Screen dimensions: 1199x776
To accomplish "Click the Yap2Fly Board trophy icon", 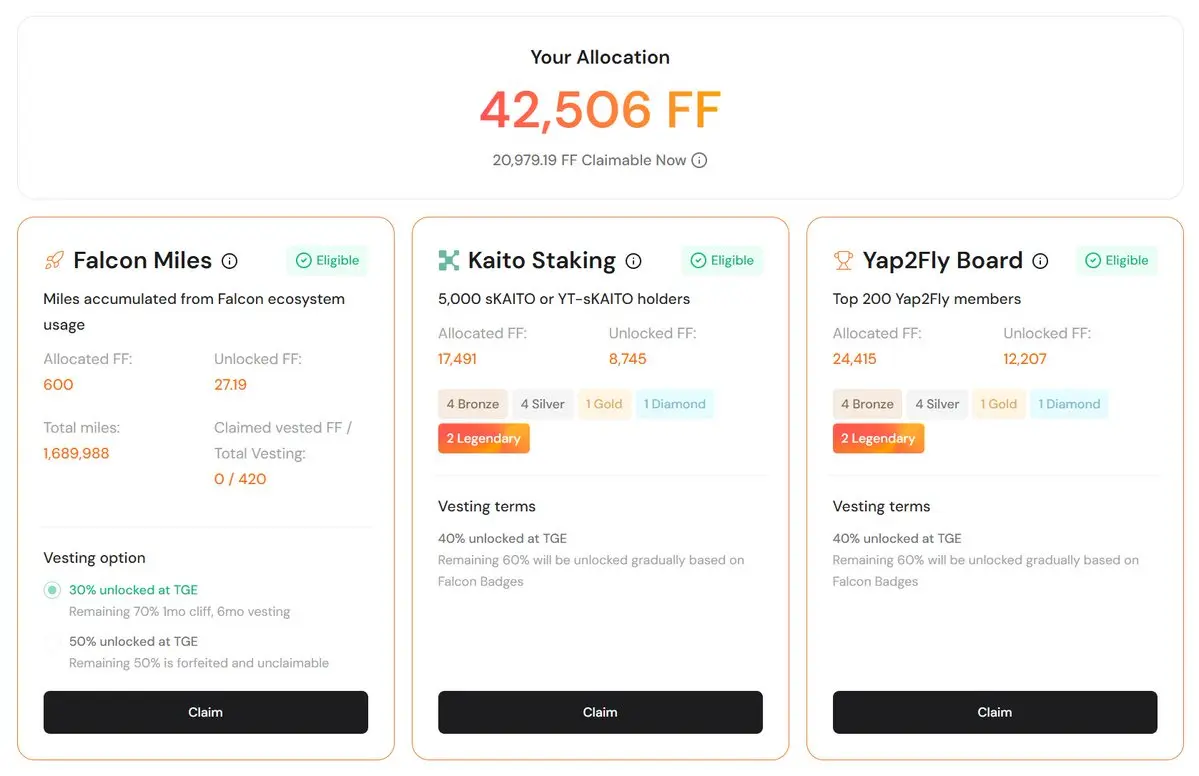I will pyautogui.click(x=843, y=261).
